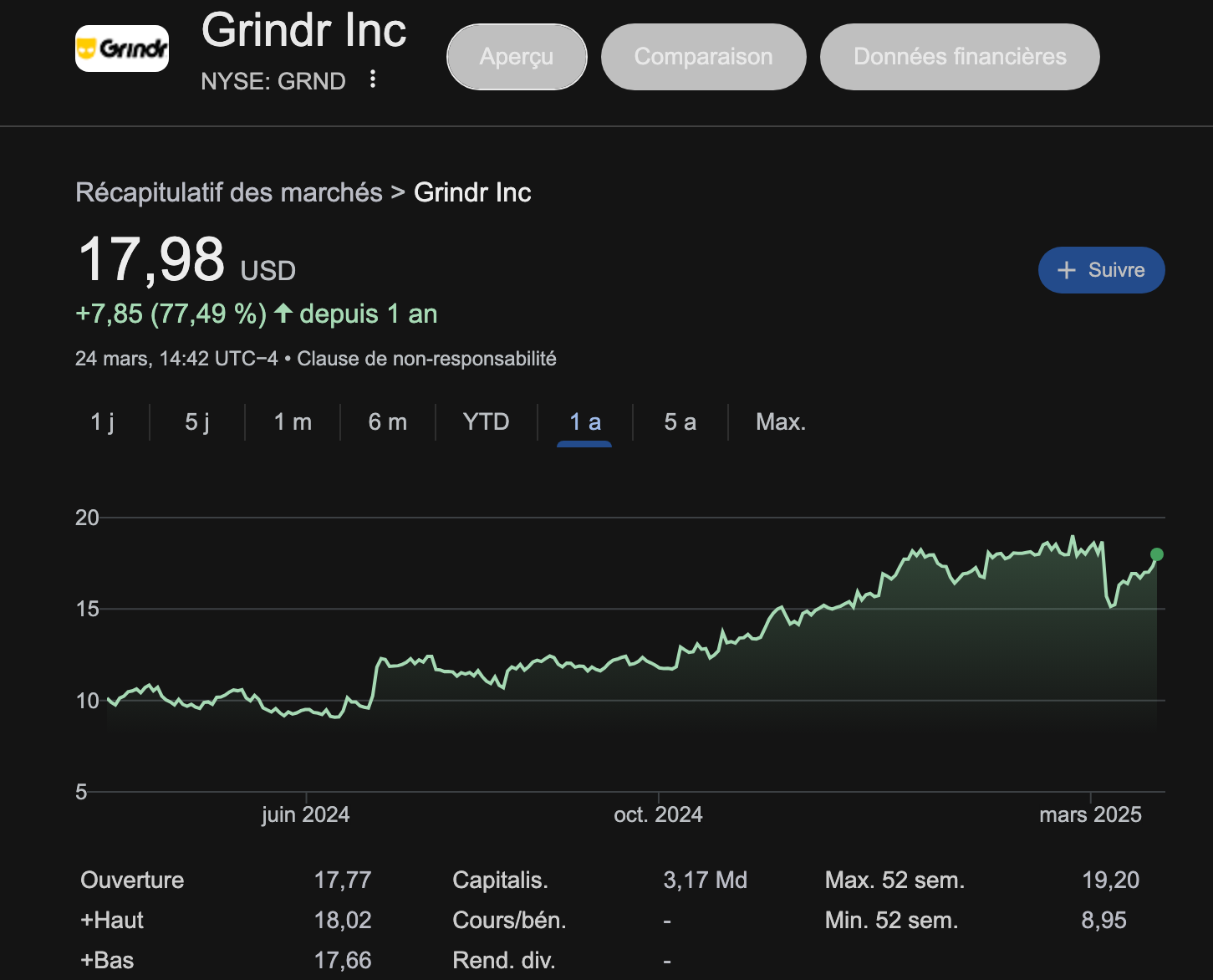Switch to the Comparaison tab
Screen dimensions: 1213x980
pyautogui.click(x=703, y=57)
